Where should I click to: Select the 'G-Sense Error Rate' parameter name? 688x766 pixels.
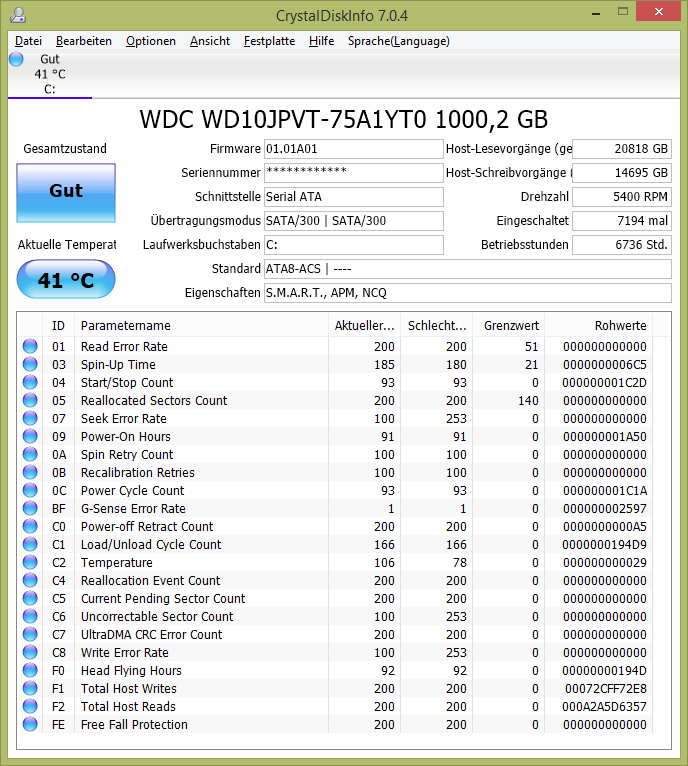pos(133,509)
